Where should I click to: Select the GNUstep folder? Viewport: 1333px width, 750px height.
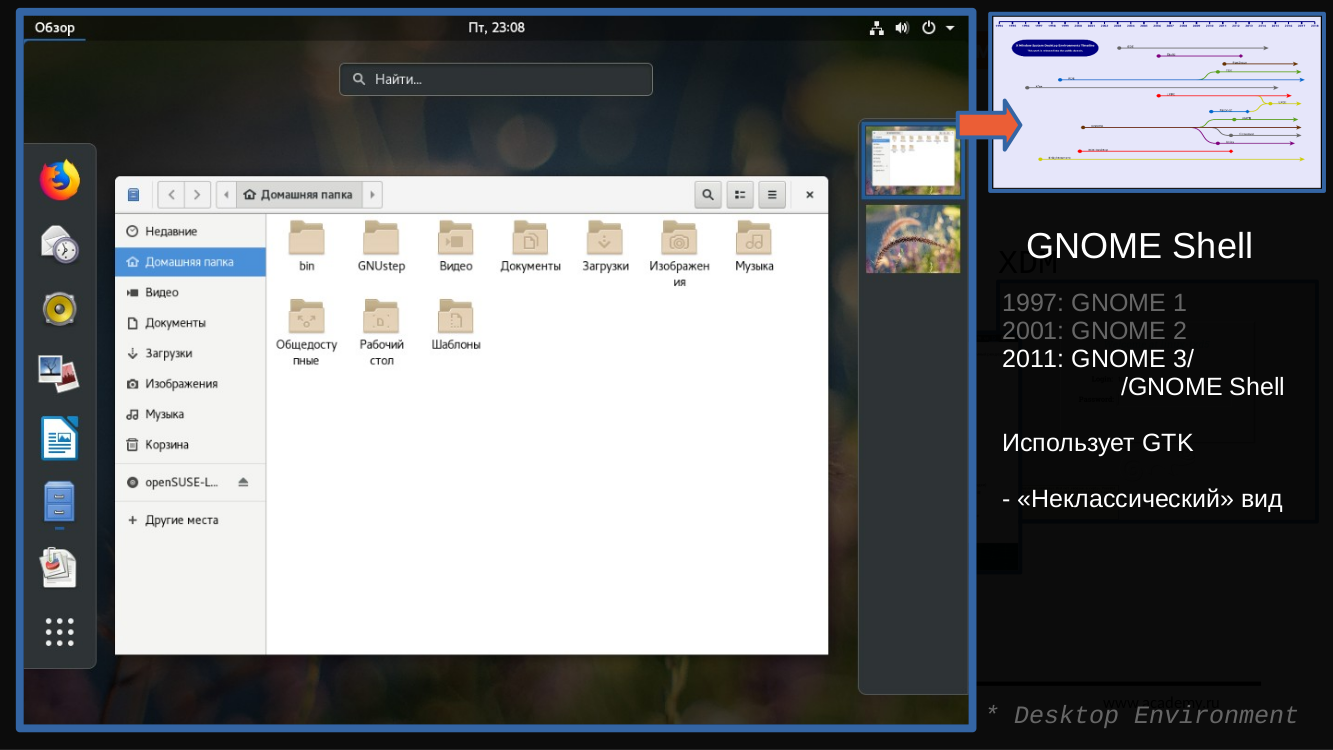point(381,246)
